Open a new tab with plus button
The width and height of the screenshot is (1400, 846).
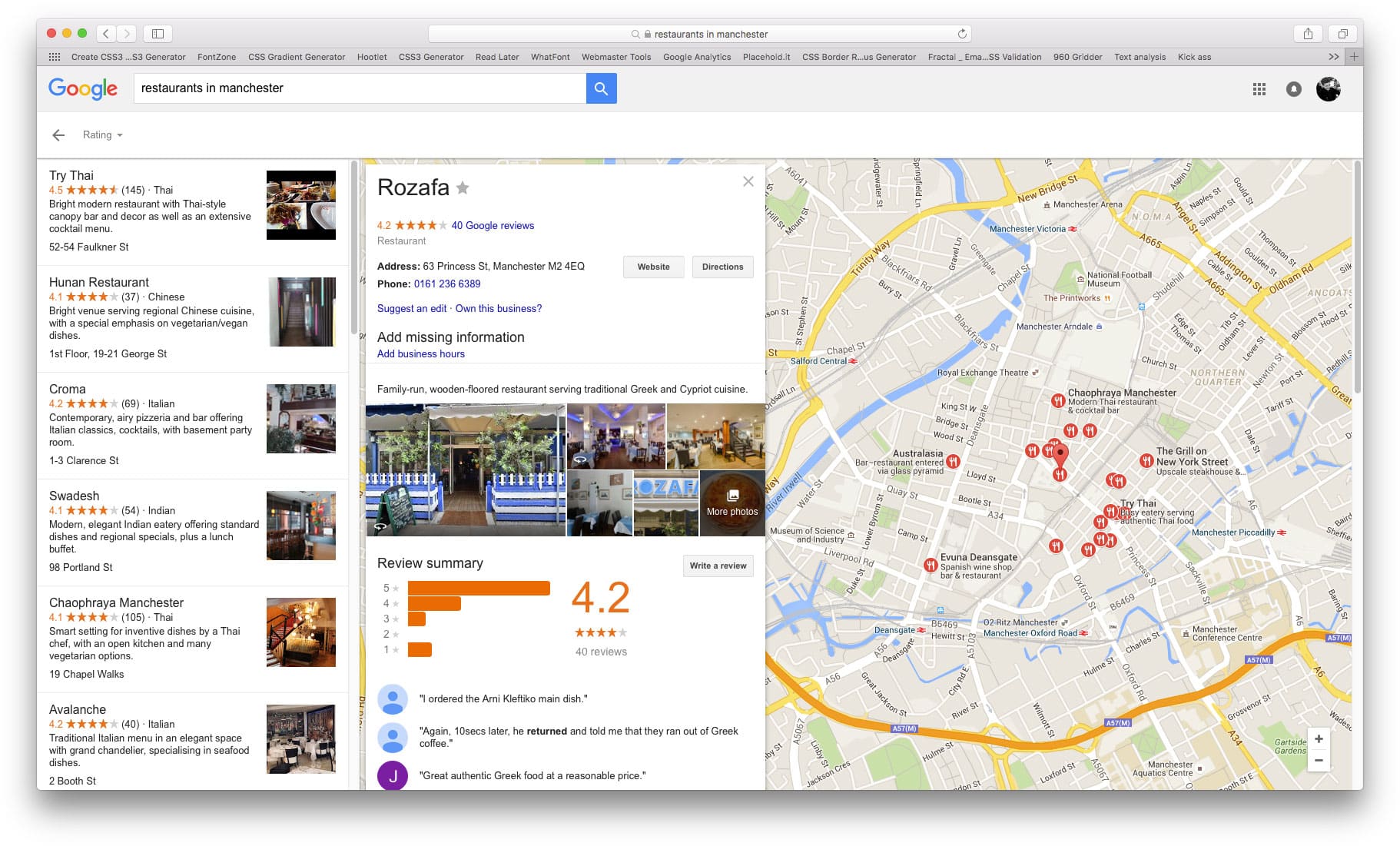click(1354, 57)
